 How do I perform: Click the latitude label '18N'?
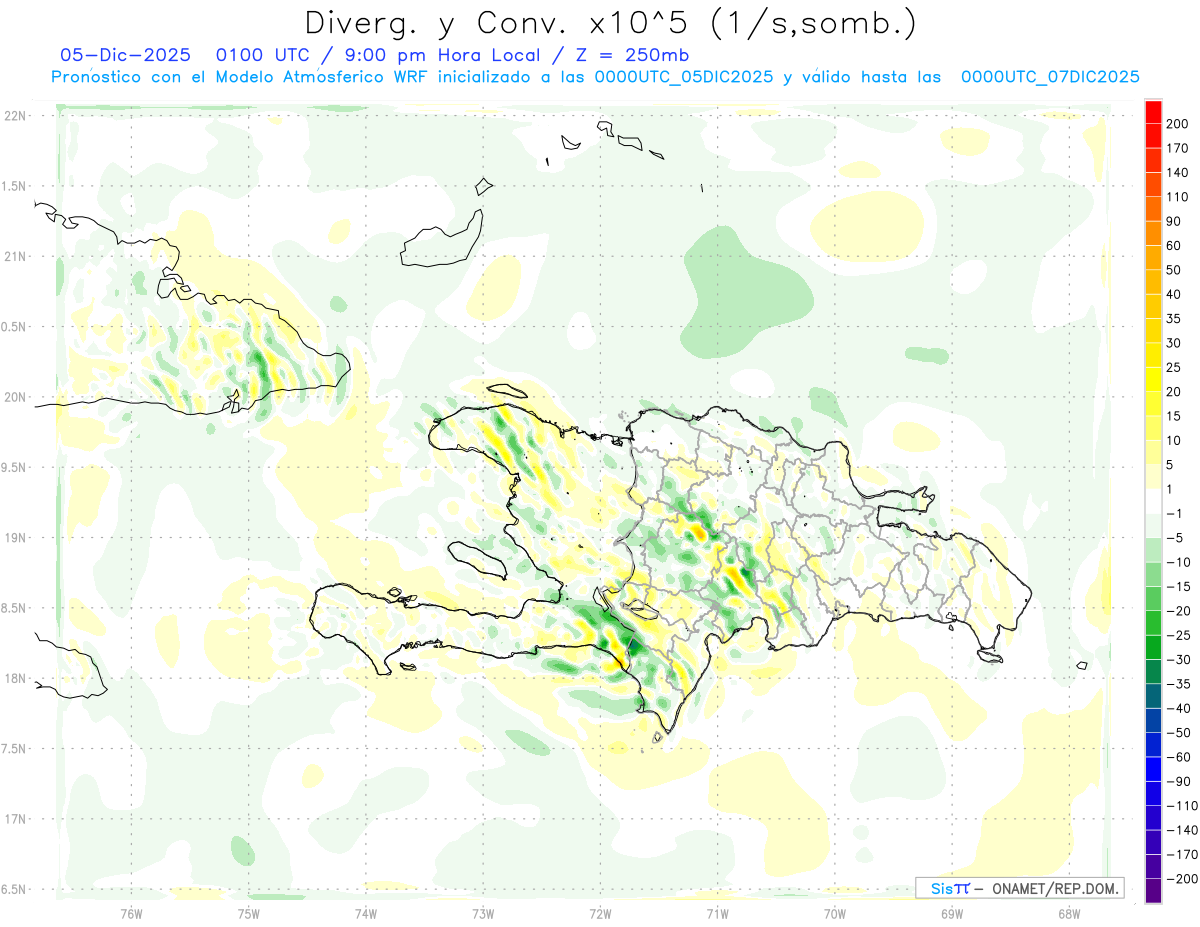15,678
